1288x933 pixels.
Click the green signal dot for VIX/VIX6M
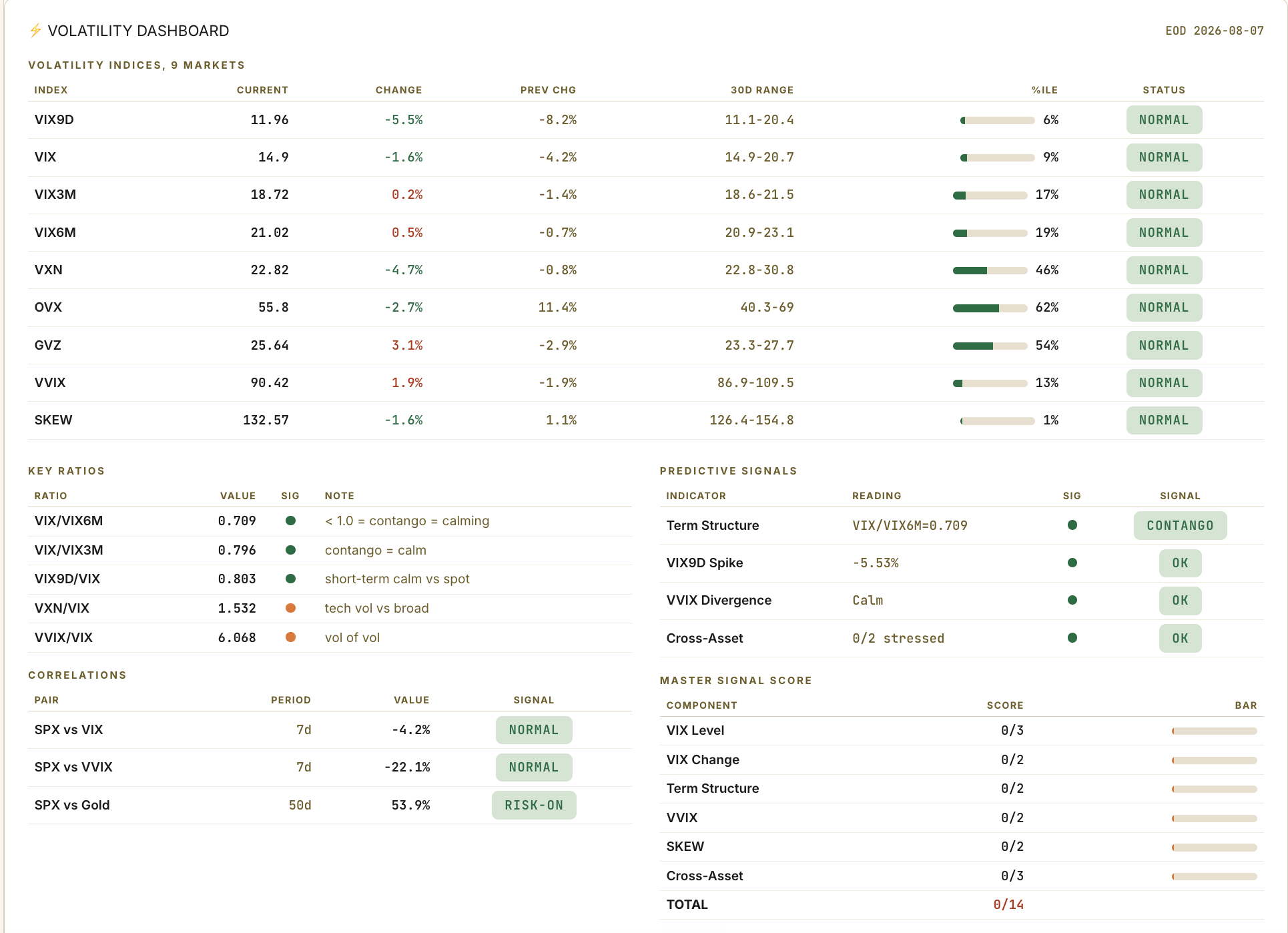290,521
